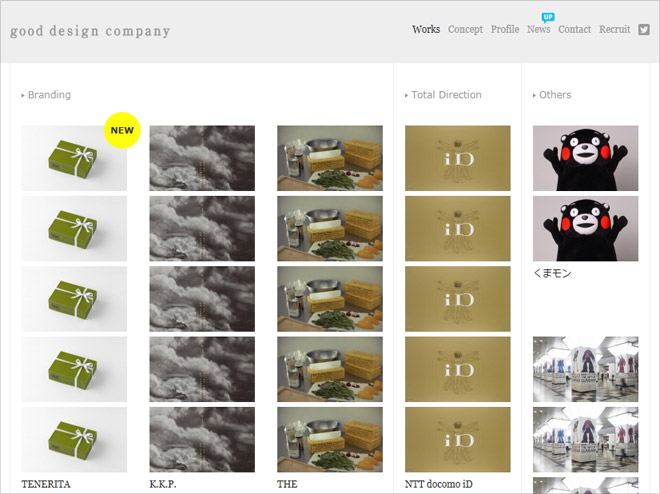660x494 pixels.
Task: Expand the Others section heading
Action: click(x=552, y=95)
